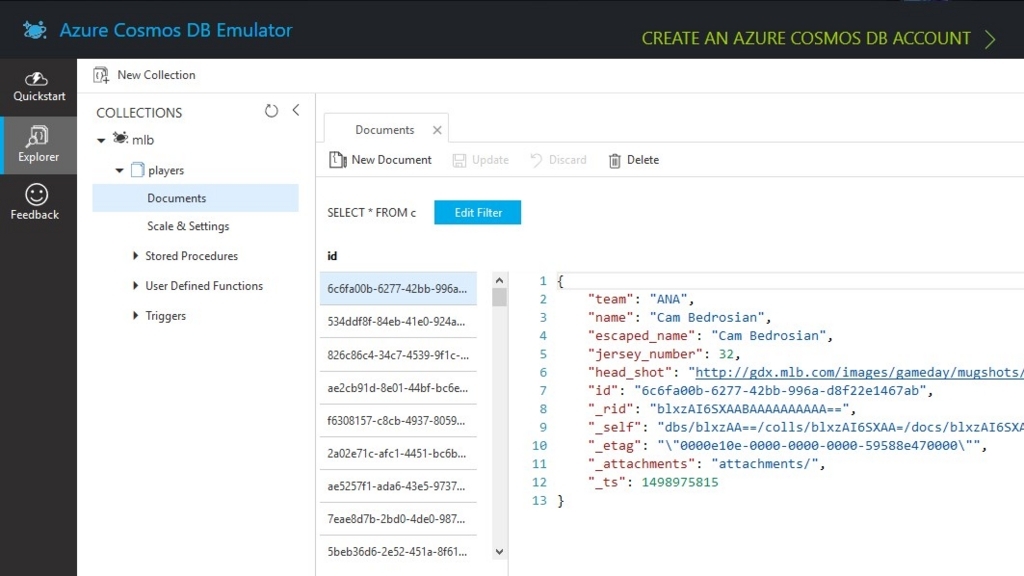Viewport: 1024px width, 576px height.
Task: Select document ae2cb91d-8e01-44bf-bc6e...
Action: pyautogui.click(x=398, y=387)
